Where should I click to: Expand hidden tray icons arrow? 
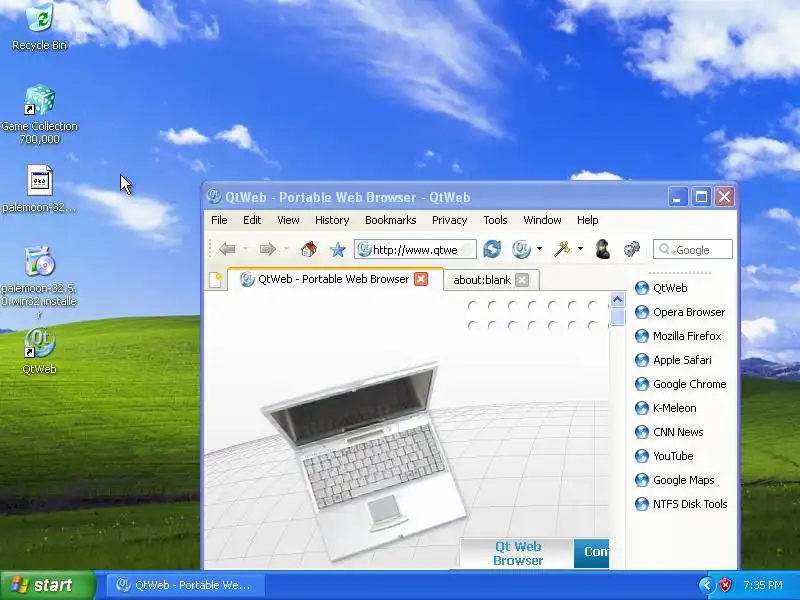707,585
